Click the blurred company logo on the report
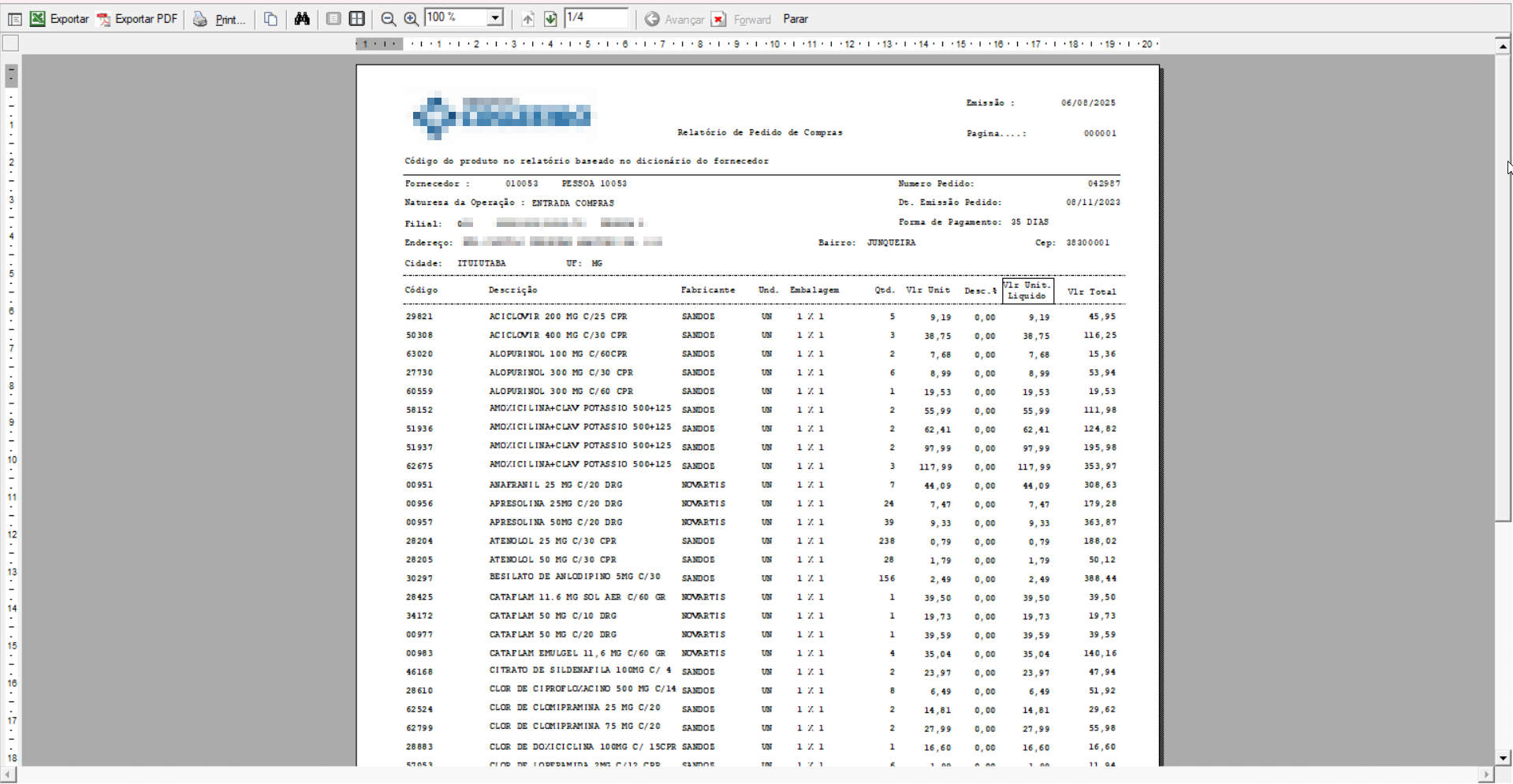The image size is (1513, 784). pos(501,117)
